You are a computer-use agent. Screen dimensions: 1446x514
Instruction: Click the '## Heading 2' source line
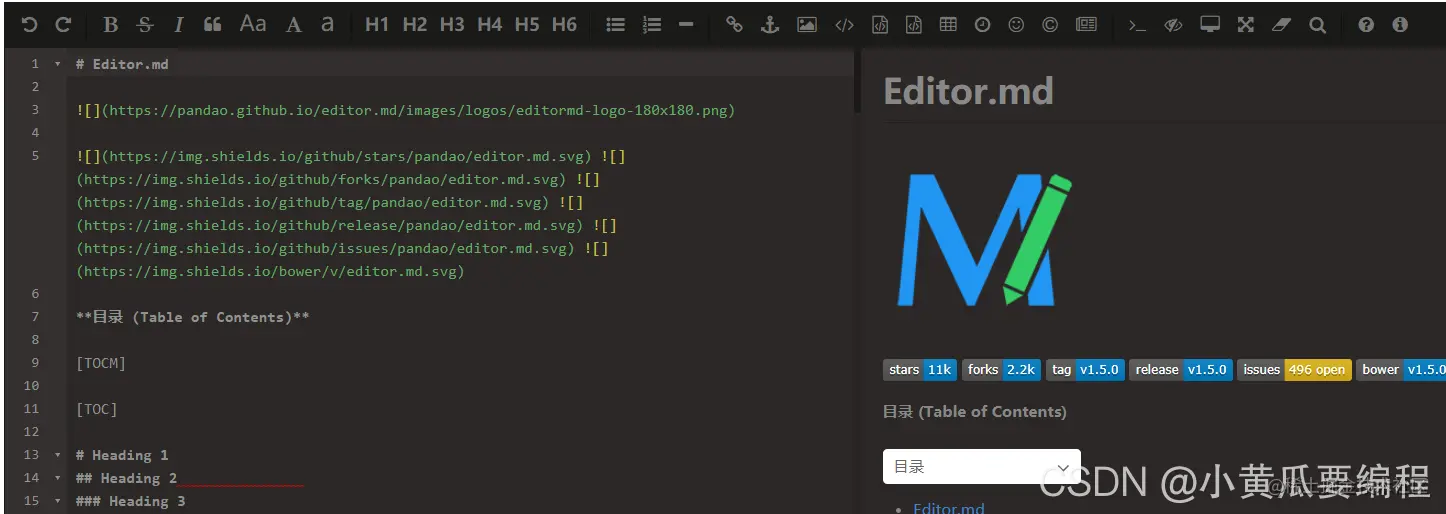click(126, 478)
